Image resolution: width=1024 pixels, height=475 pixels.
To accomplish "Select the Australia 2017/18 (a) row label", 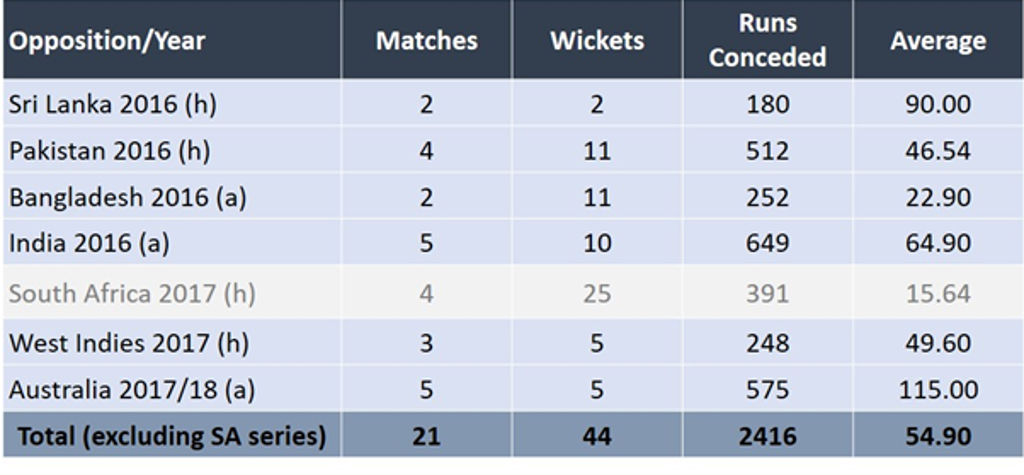I will [131, 390].
